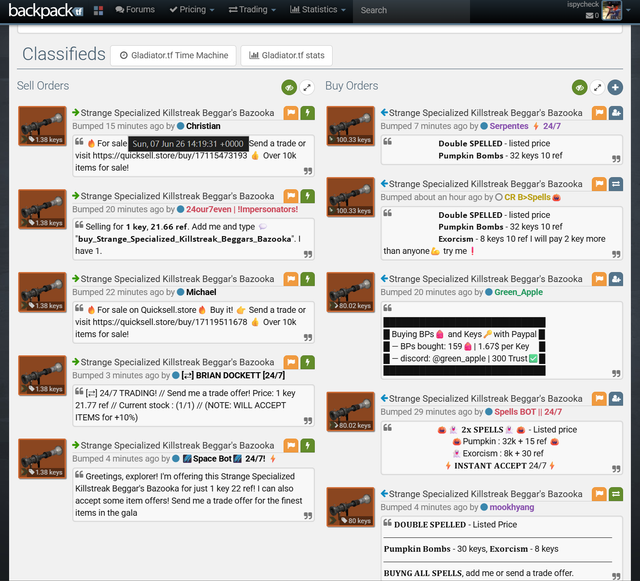Expand the Buy Orders list
640x581 pixels.
tap(598, 87)
